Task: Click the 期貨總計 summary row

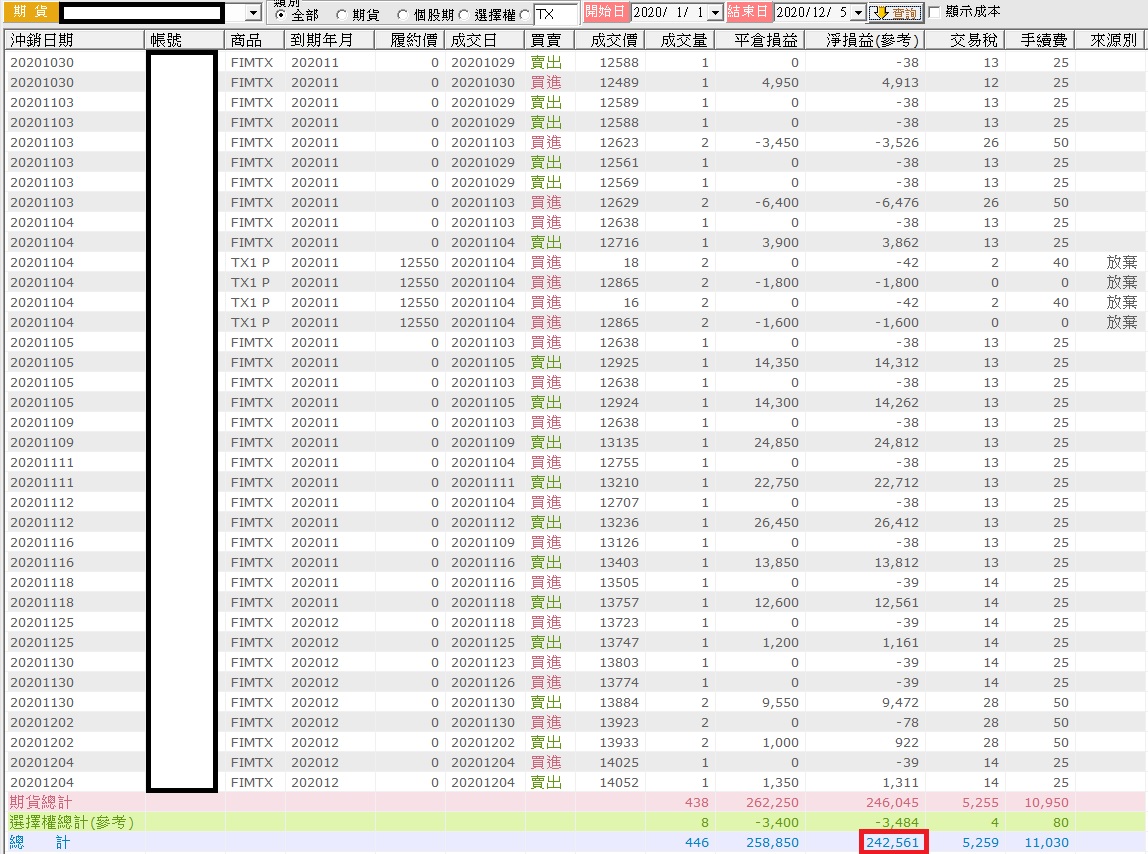Action: click(574, 802)
